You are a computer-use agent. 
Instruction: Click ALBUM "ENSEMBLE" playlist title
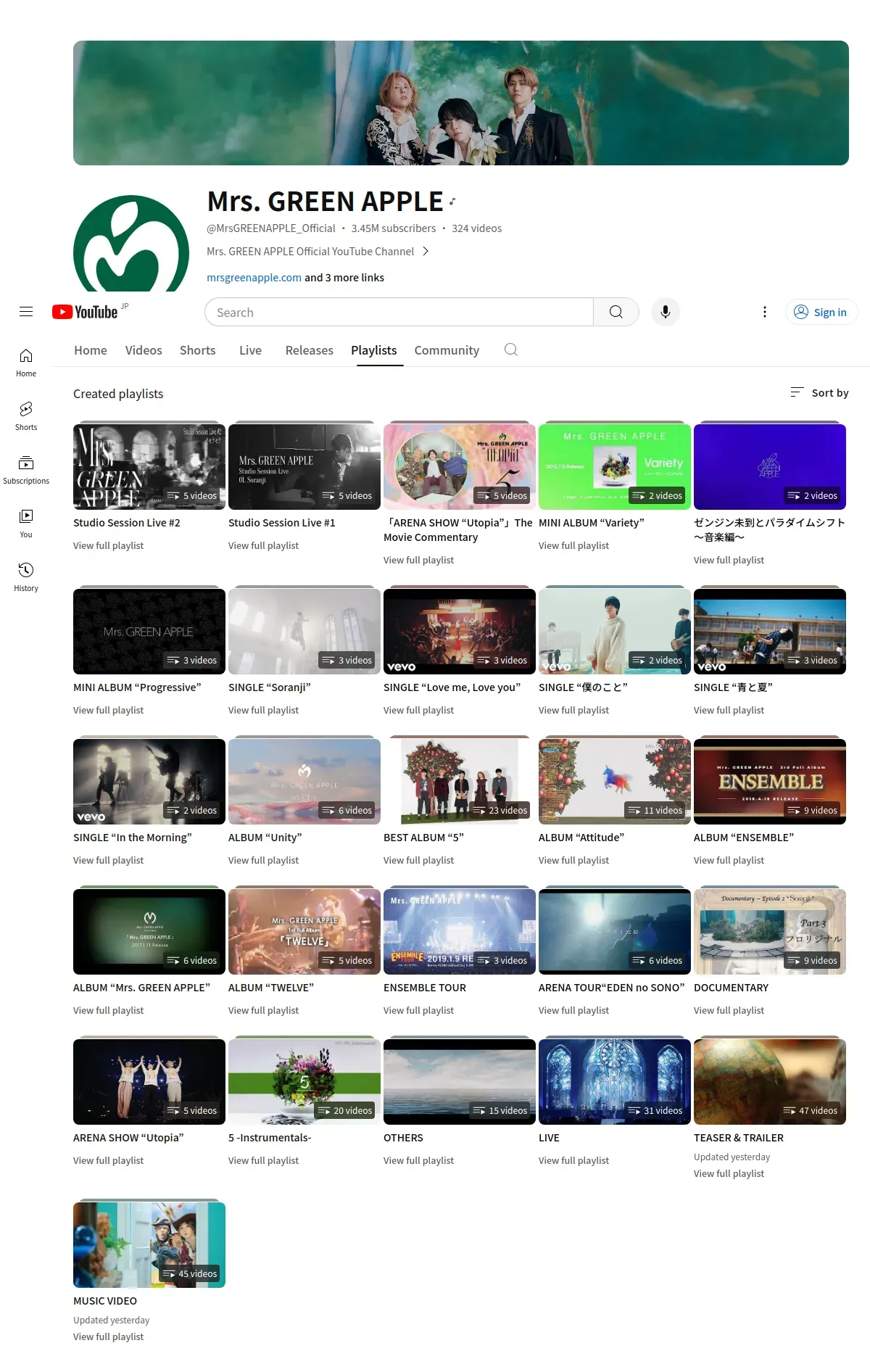pos(744,837)
